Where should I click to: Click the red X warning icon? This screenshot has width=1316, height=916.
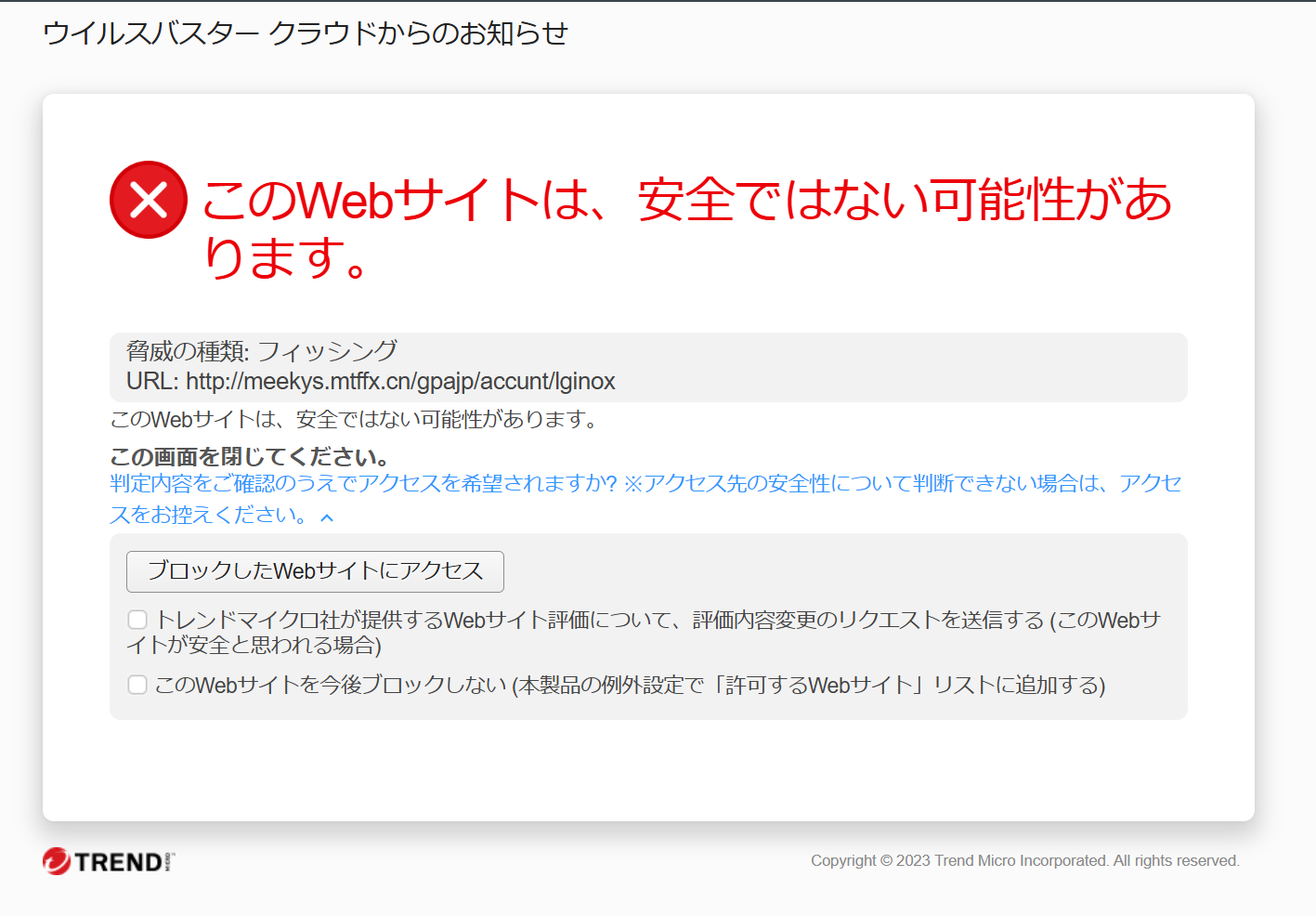tap(149, 200)
